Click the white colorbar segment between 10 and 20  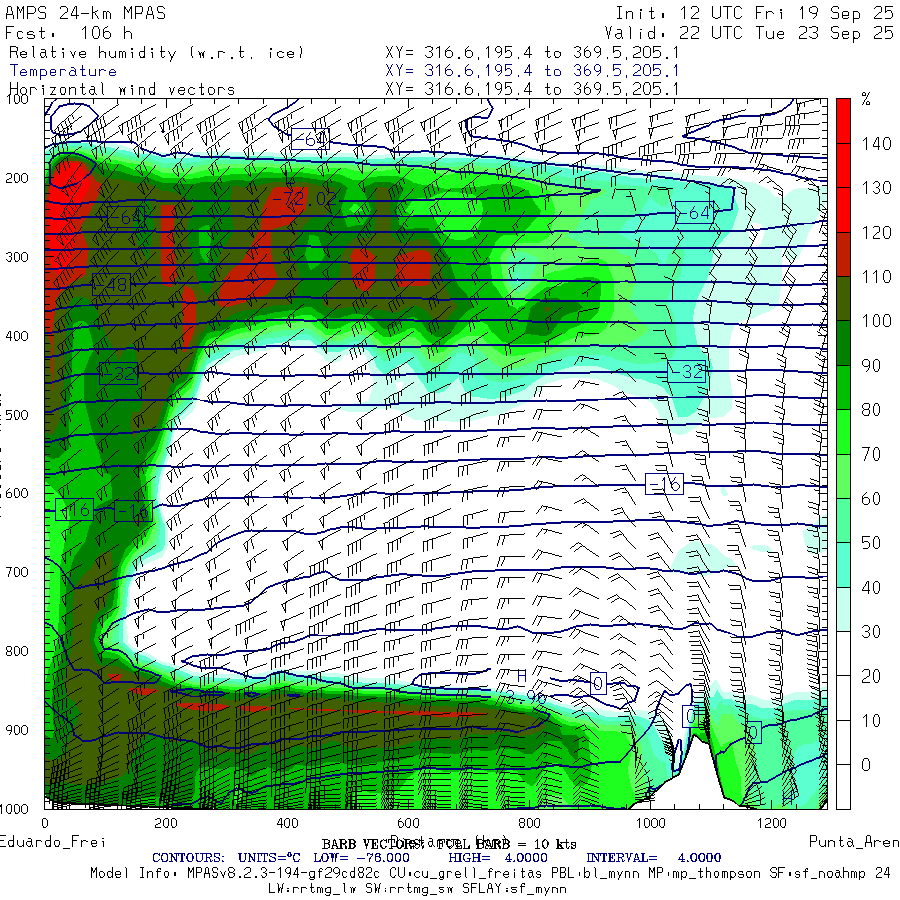pos(843,698)
